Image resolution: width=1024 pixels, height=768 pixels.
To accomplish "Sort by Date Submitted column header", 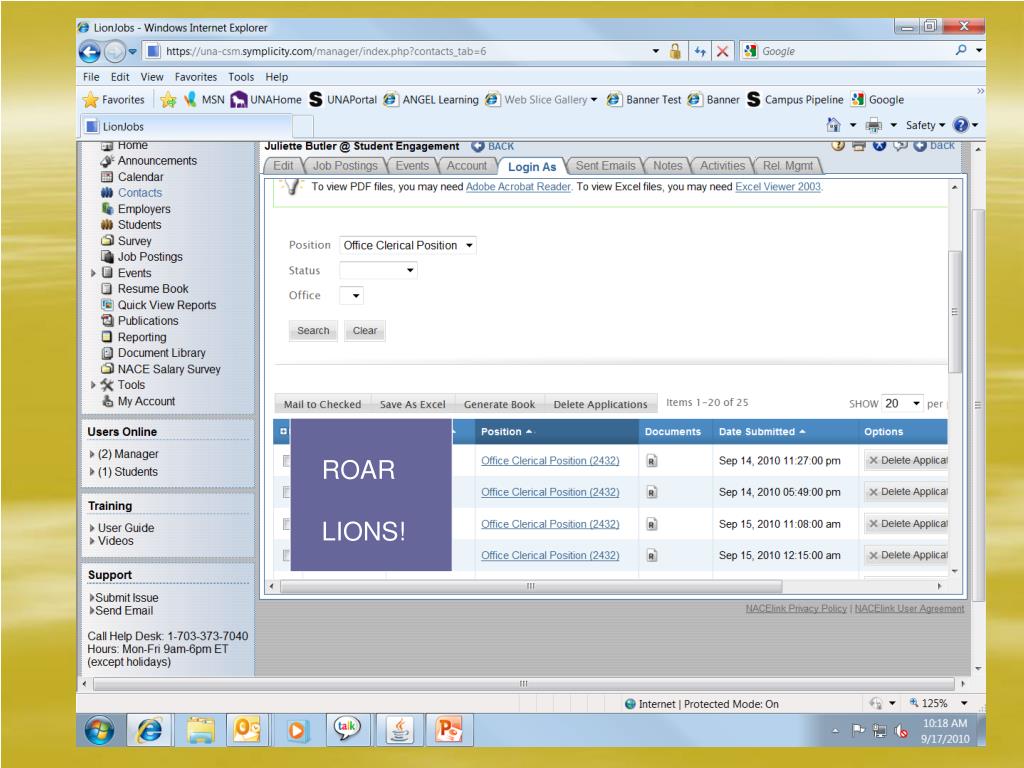I will [x=762, y=432].
